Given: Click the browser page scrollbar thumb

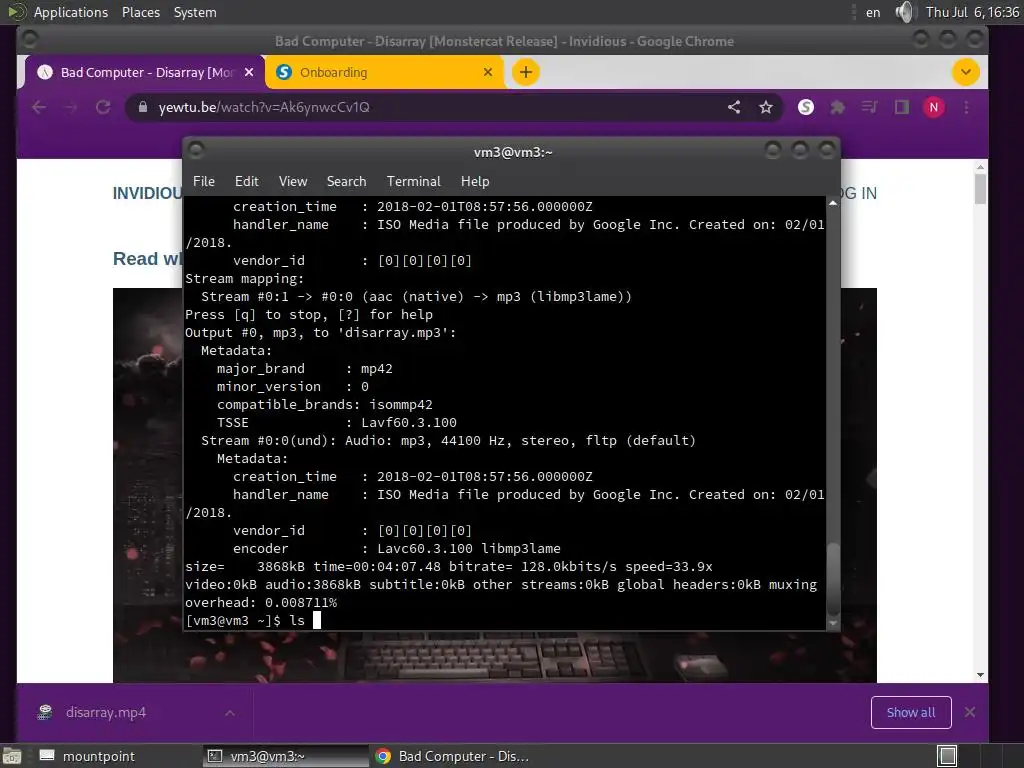Looking at the screenshot, I should pos(980,189).
